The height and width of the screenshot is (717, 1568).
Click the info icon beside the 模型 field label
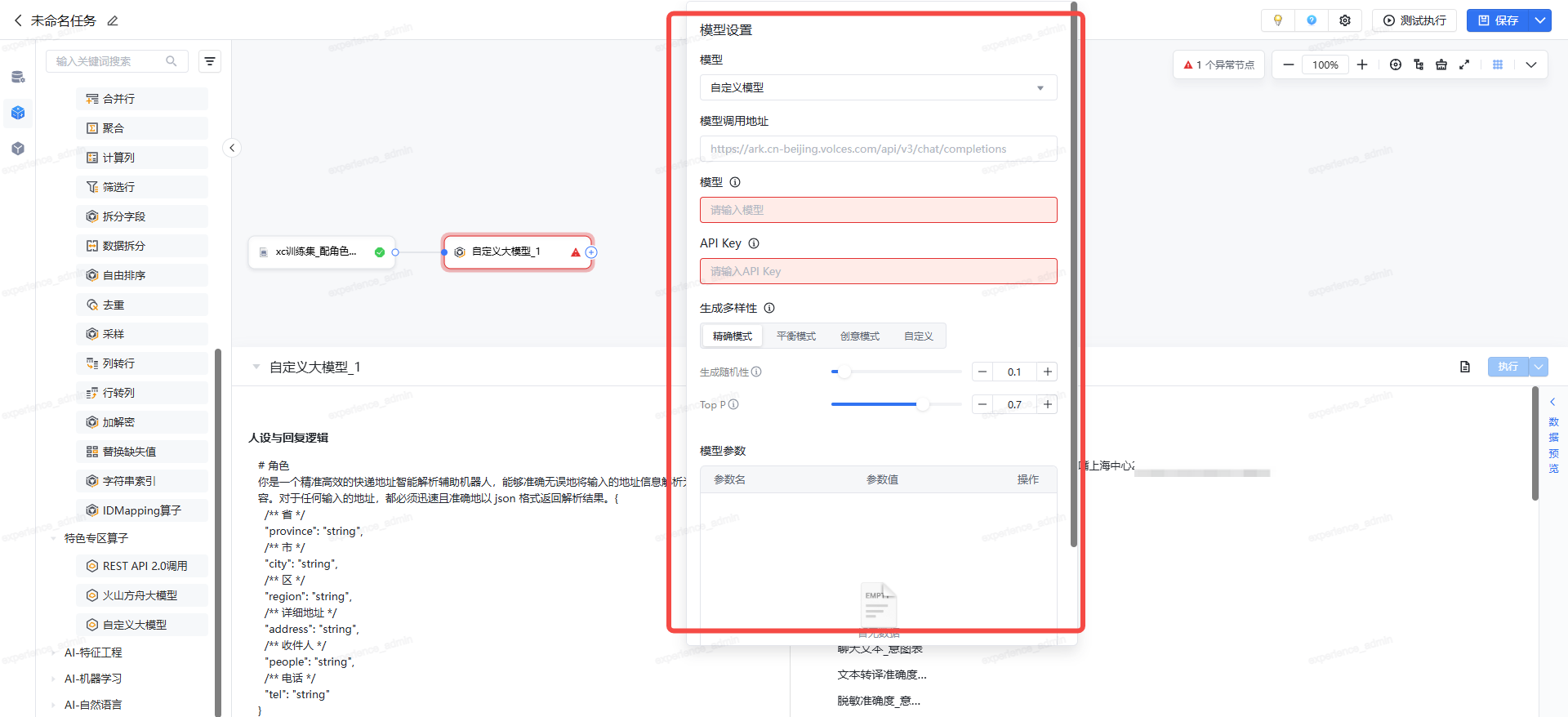pyautogui.click(x=735, y=182)
